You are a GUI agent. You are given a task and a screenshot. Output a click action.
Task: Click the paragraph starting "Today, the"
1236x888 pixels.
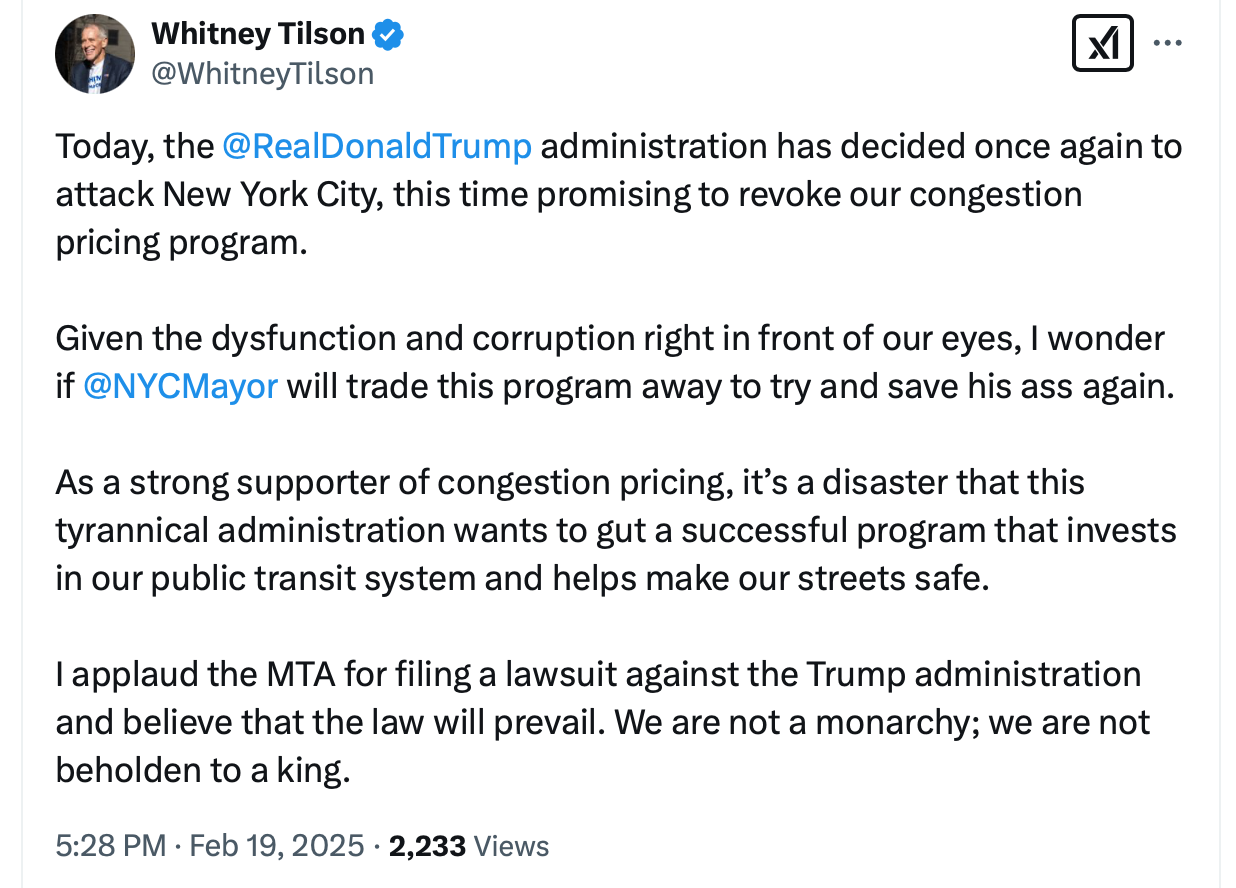tap(600, 194)
